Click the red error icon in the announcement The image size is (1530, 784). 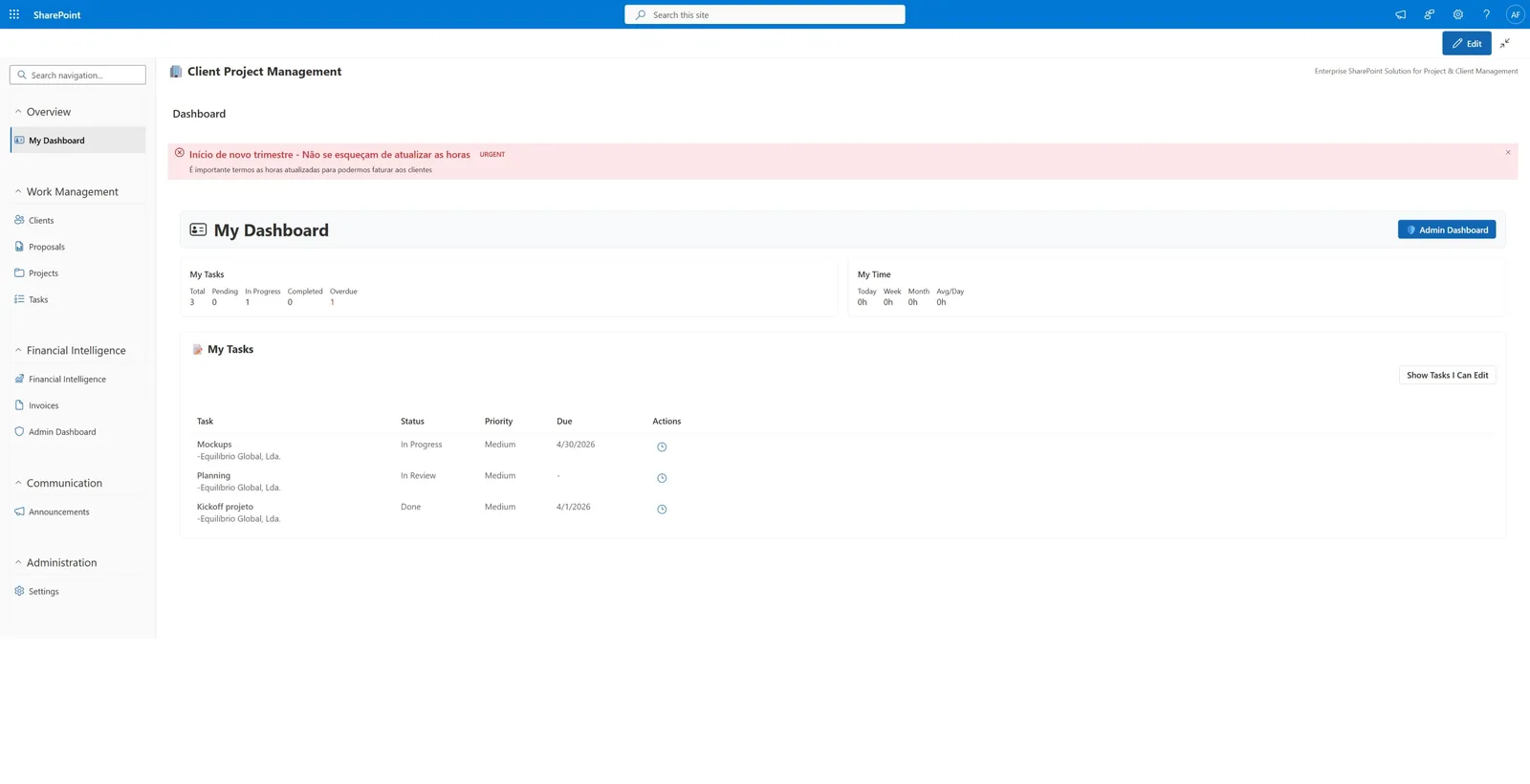click(179, 153)
